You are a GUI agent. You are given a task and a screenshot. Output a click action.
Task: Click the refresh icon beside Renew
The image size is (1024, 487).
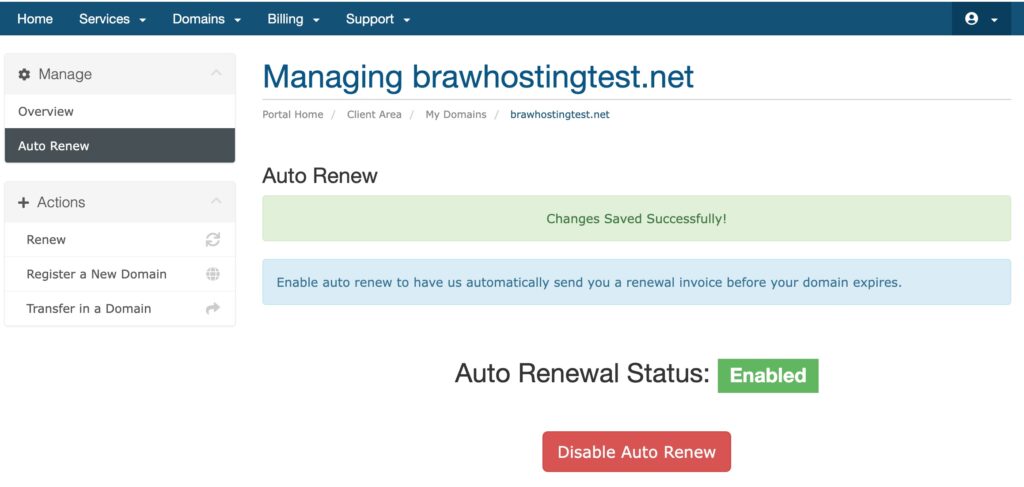[x=213, y=240]
